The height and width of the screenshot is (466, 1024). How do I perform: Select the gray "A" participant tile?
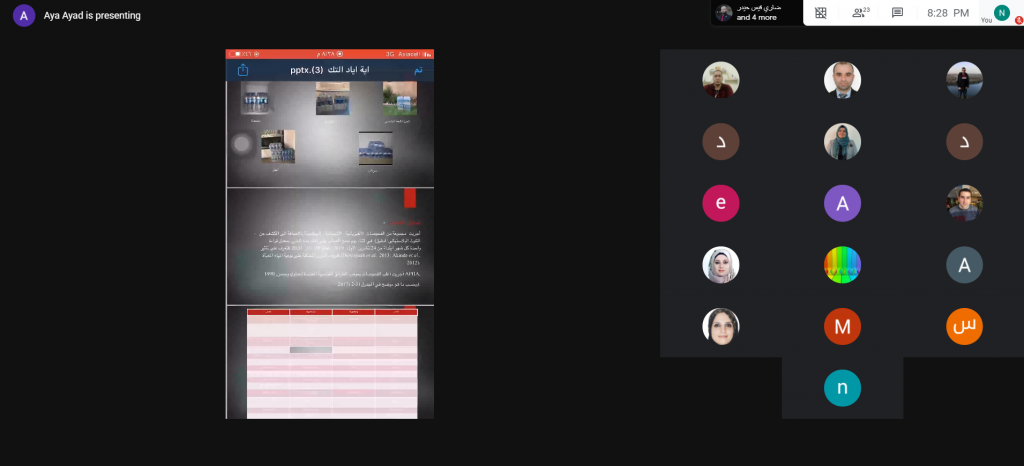coord(964,264)
